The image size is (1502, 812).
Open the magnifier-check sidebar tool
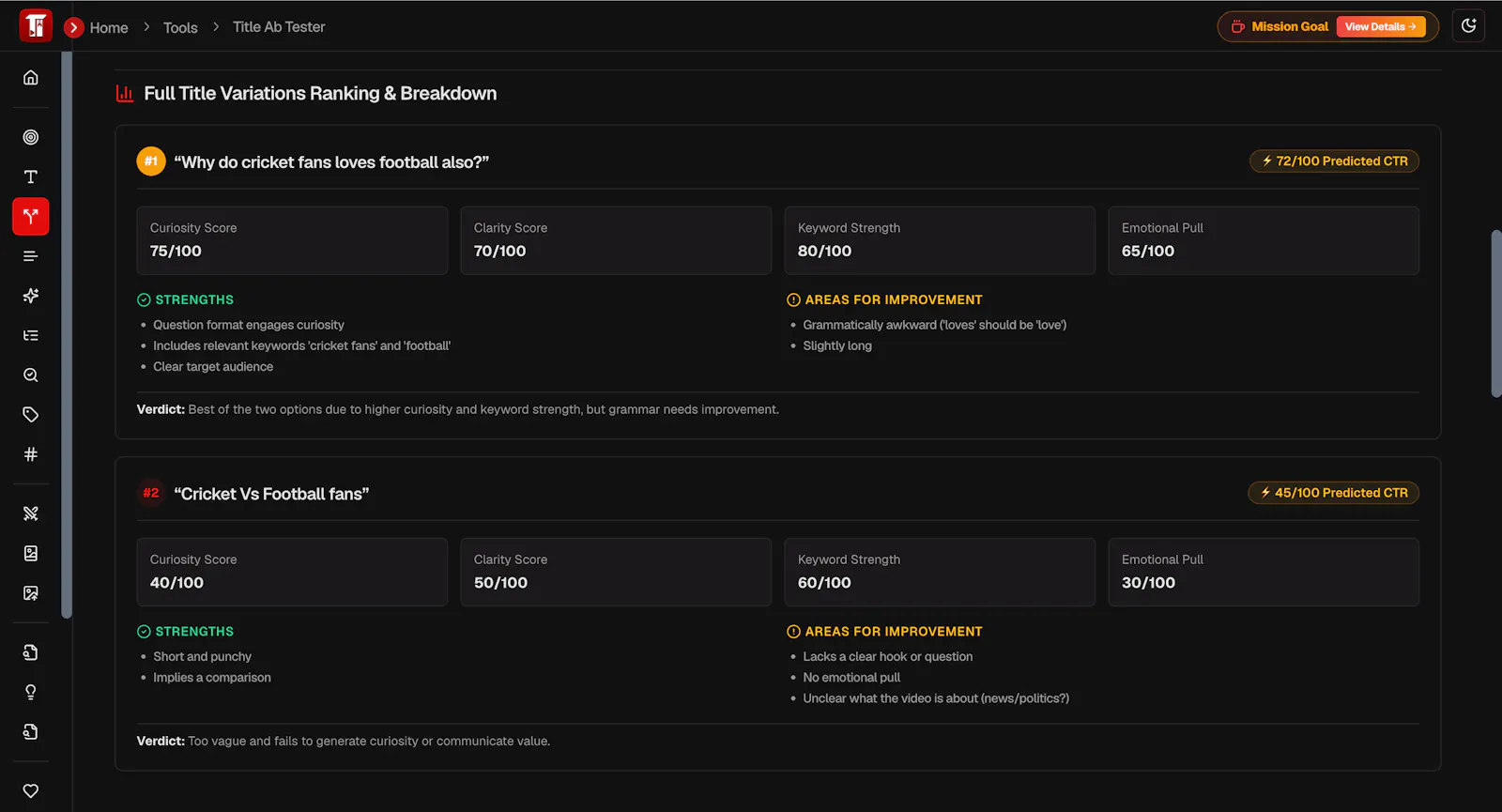[31, 375]
